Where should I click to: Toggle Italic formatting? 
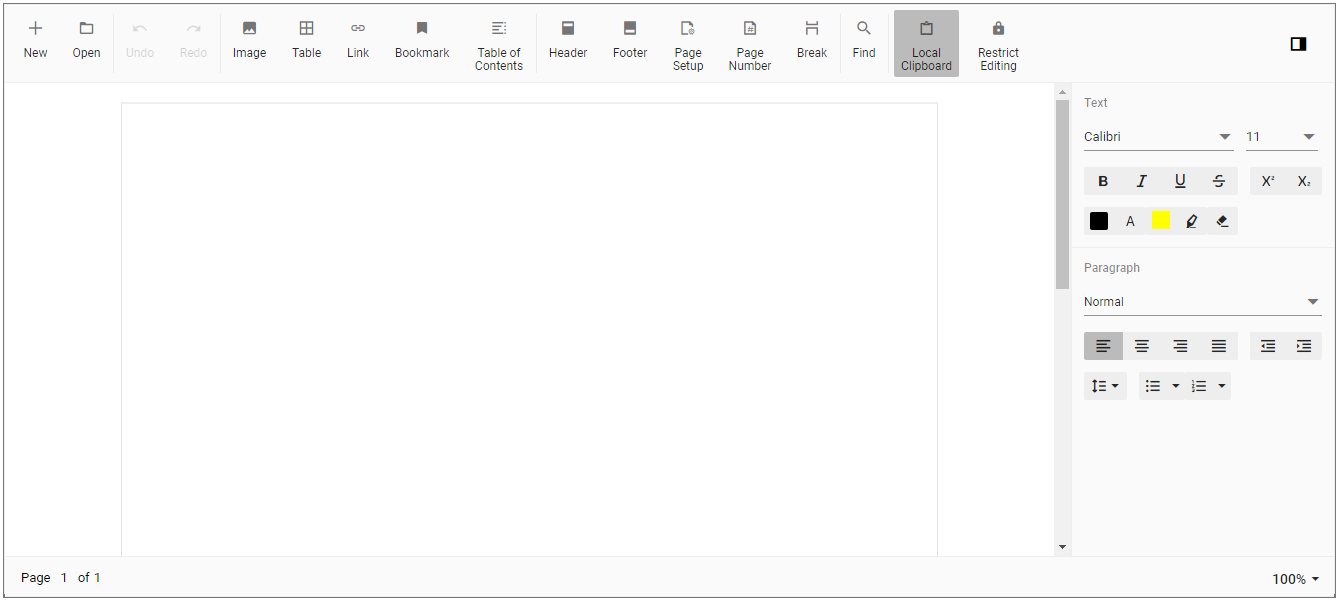pos(1141,181)
